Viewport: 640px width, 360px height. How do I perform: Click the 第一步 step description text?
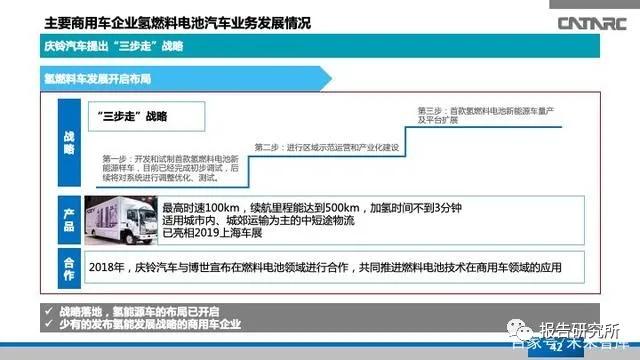(170, 168)
